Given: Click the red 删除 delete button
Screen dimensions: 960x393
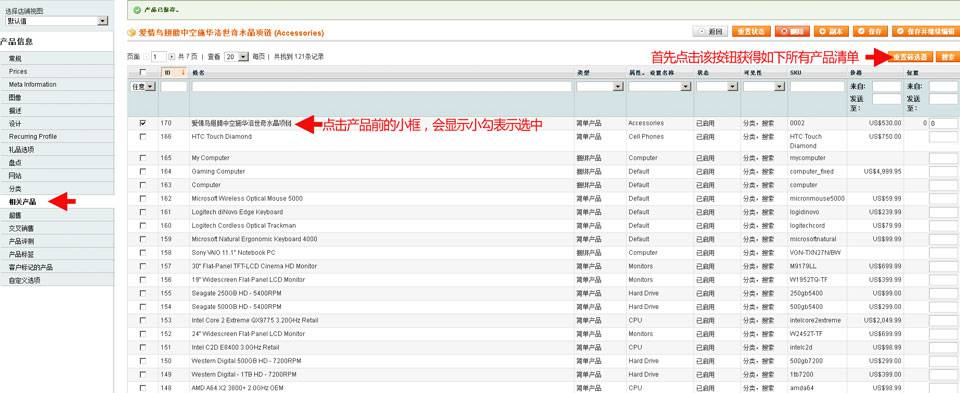Looking at the screenshot, I should point(792,32).
